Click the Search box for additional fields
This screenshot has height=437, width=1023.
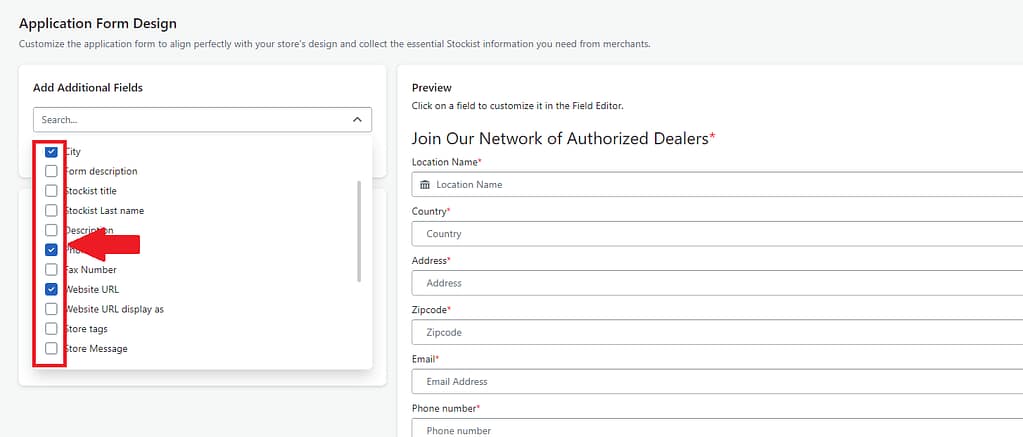[x=190, y=120]
